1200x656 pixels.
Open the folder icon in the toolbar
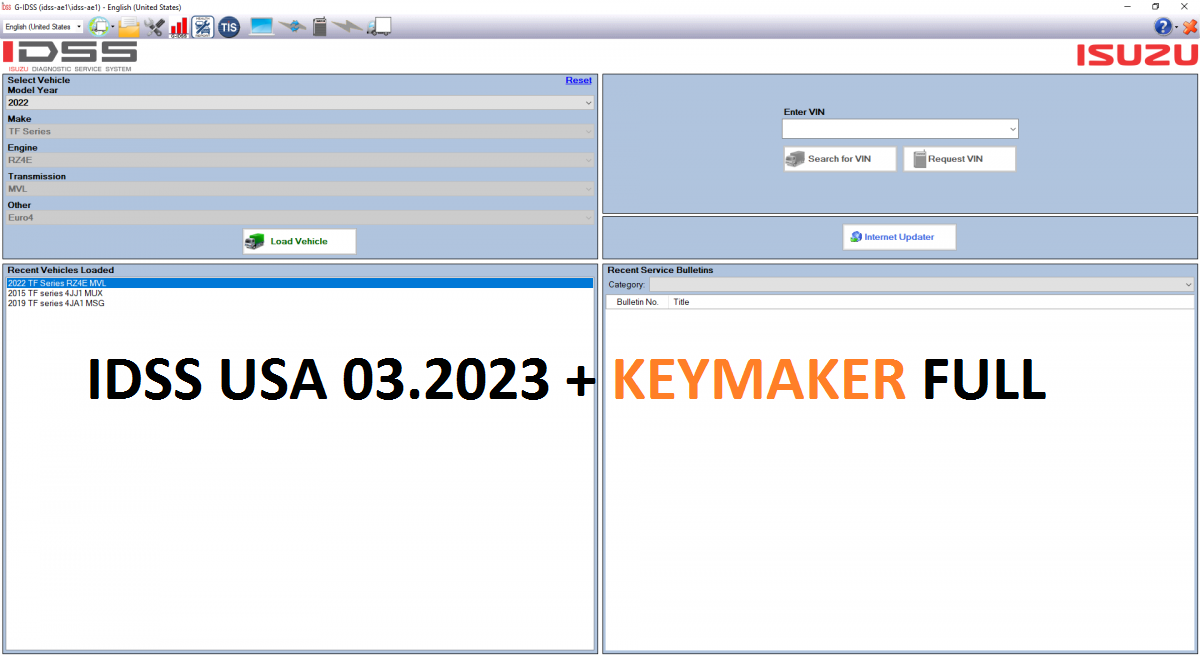pos(129,27)
